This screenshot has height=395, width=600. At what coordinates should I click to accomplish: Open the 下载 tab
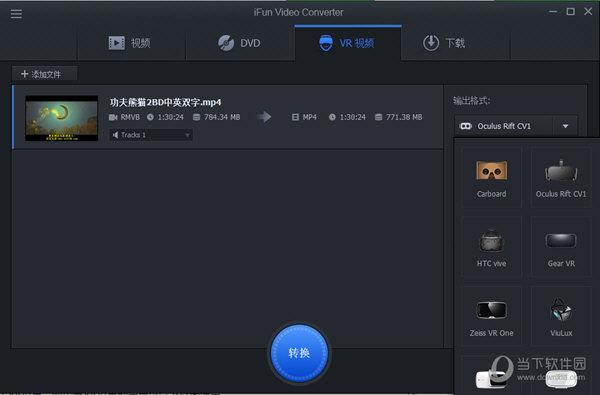click(444, 43)
